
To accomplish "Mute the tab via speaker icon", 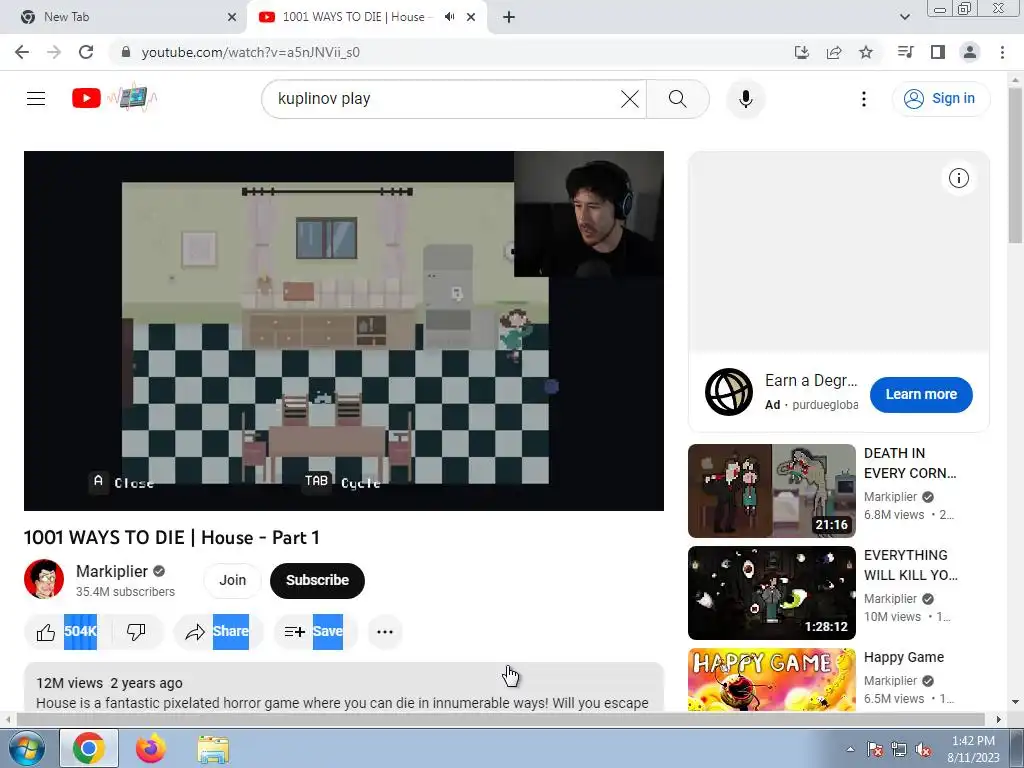I will [x=449, y=17].
